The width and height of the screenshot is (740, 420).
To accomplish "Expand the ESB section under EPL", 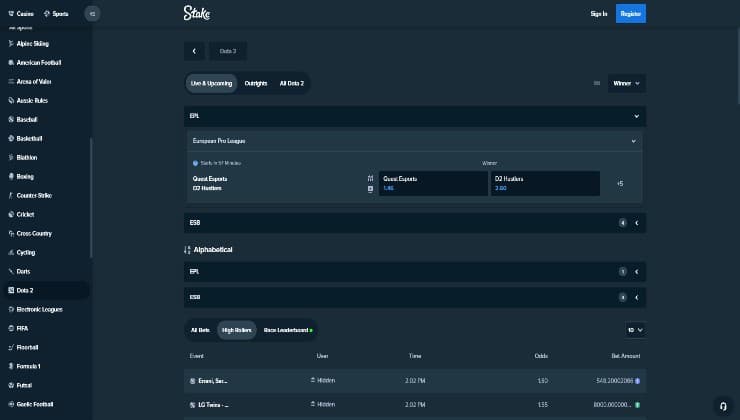I will point(415,223).
